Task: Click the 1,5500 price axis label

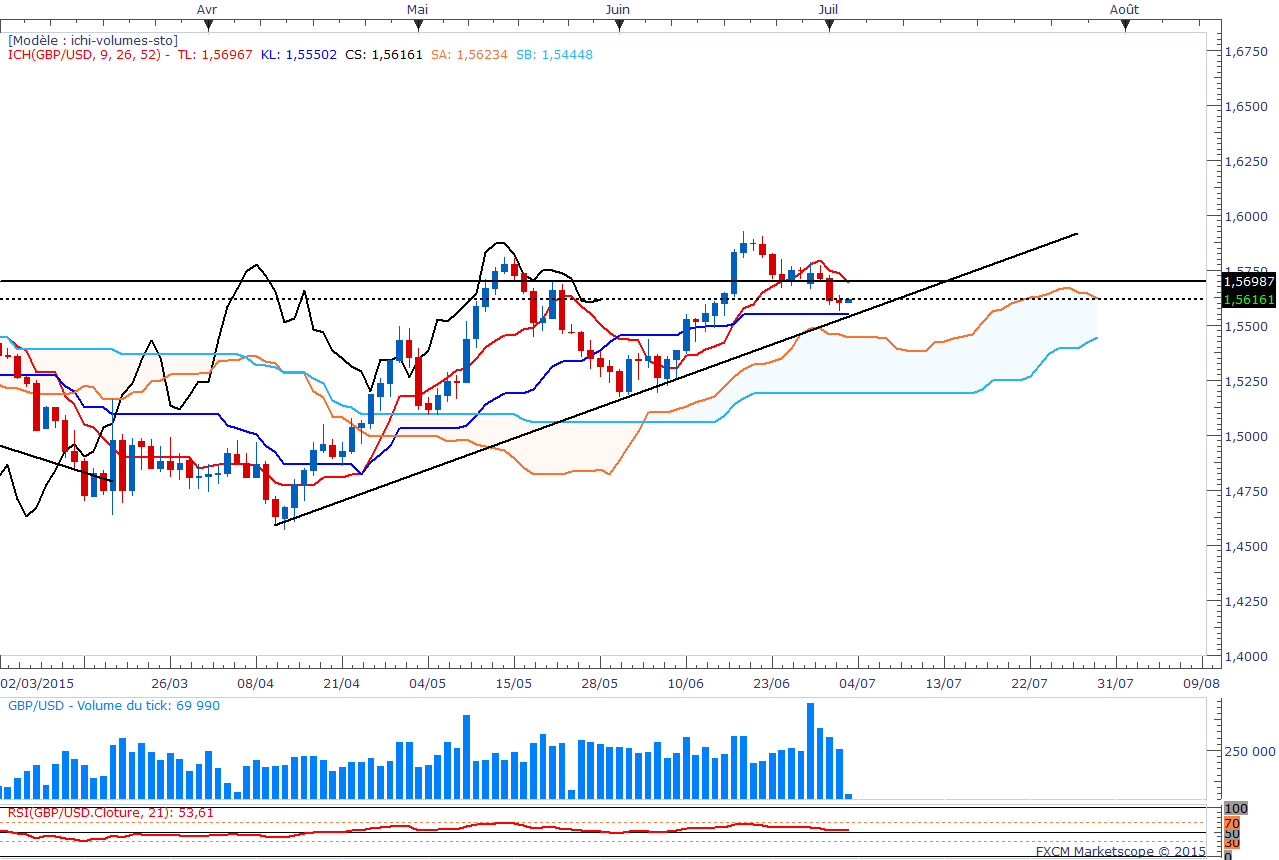Action: coord(1248,326)
